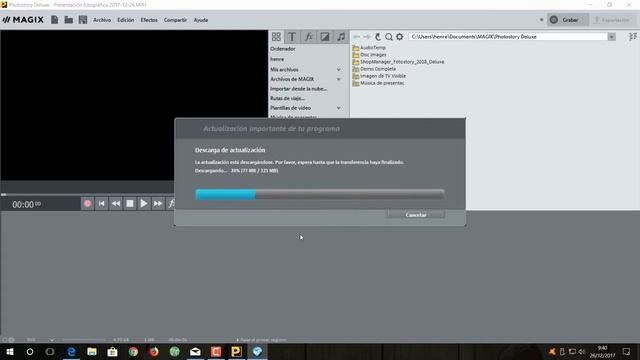Image resolution: width=640 pixels, height=360 pixels.
Task: Expand Mis archivos section
Action: tap(338, 70)
